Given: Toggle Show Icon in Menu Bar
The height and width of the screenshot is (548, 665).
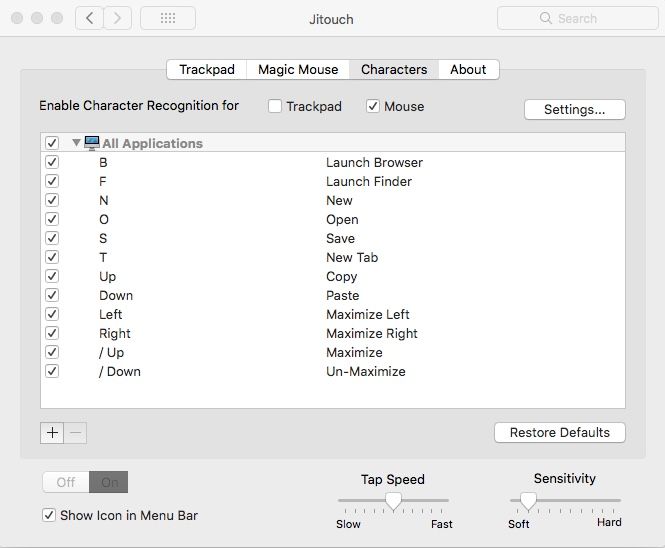Looking at the screenshot, I should coord(49,515).
